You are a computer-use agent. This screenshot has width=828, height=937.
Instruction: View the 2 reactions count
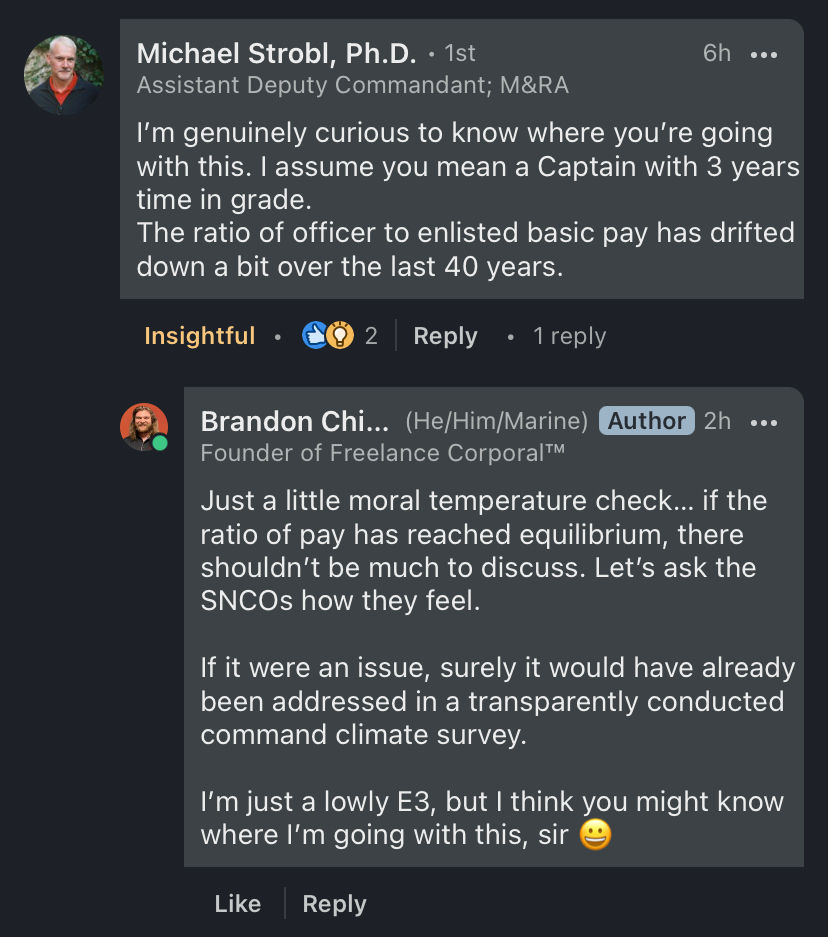pyautogui.click(x=371, y=336)
